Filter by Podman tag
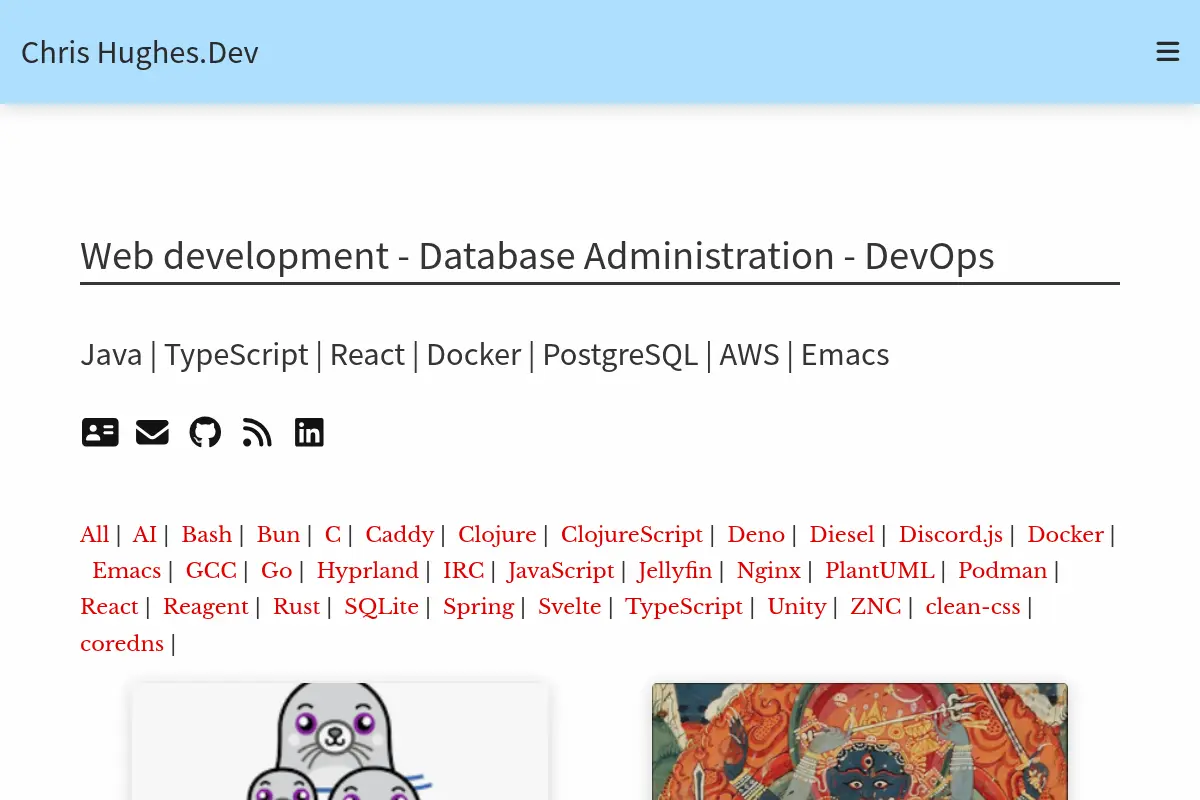The width and height of the screenshot is (1200, 800). pyautogui.click(x=1002, y=570)
